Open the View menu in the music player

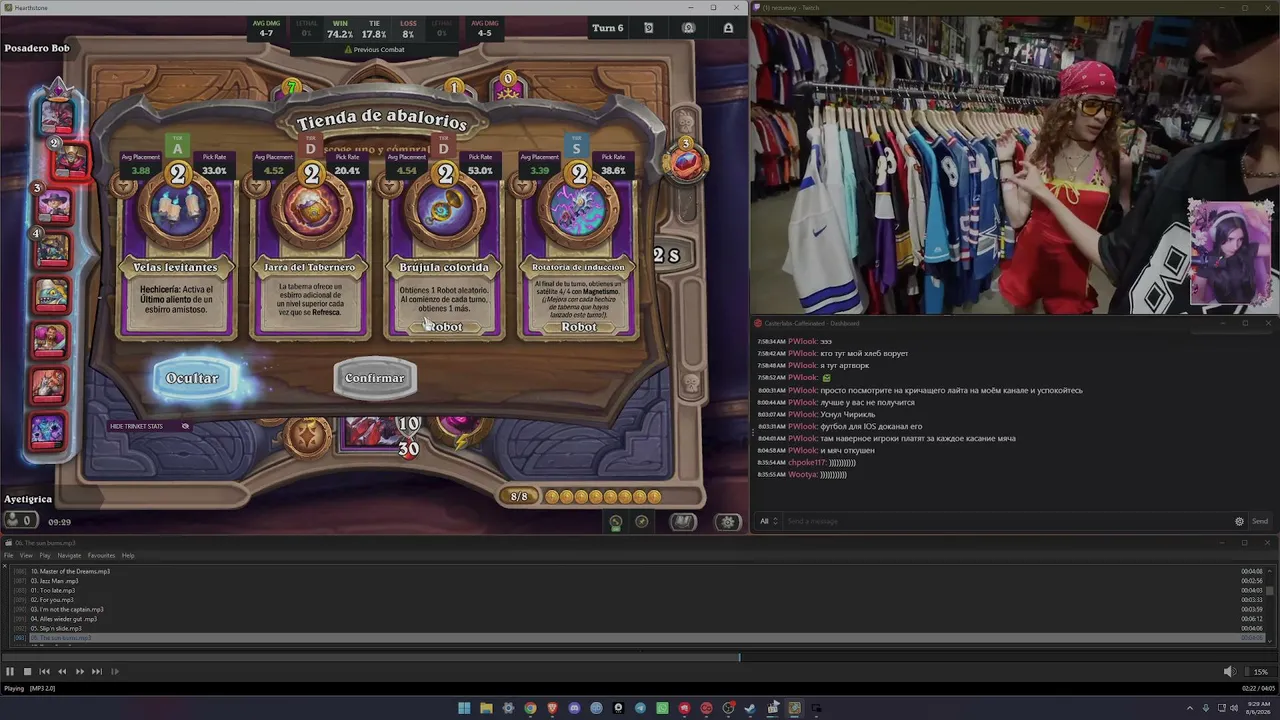[x=26, y=555]
